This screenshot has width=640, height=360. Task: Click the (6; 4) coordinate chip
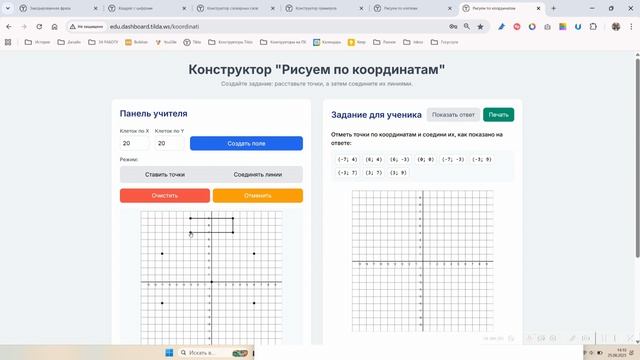coord(373,159)
